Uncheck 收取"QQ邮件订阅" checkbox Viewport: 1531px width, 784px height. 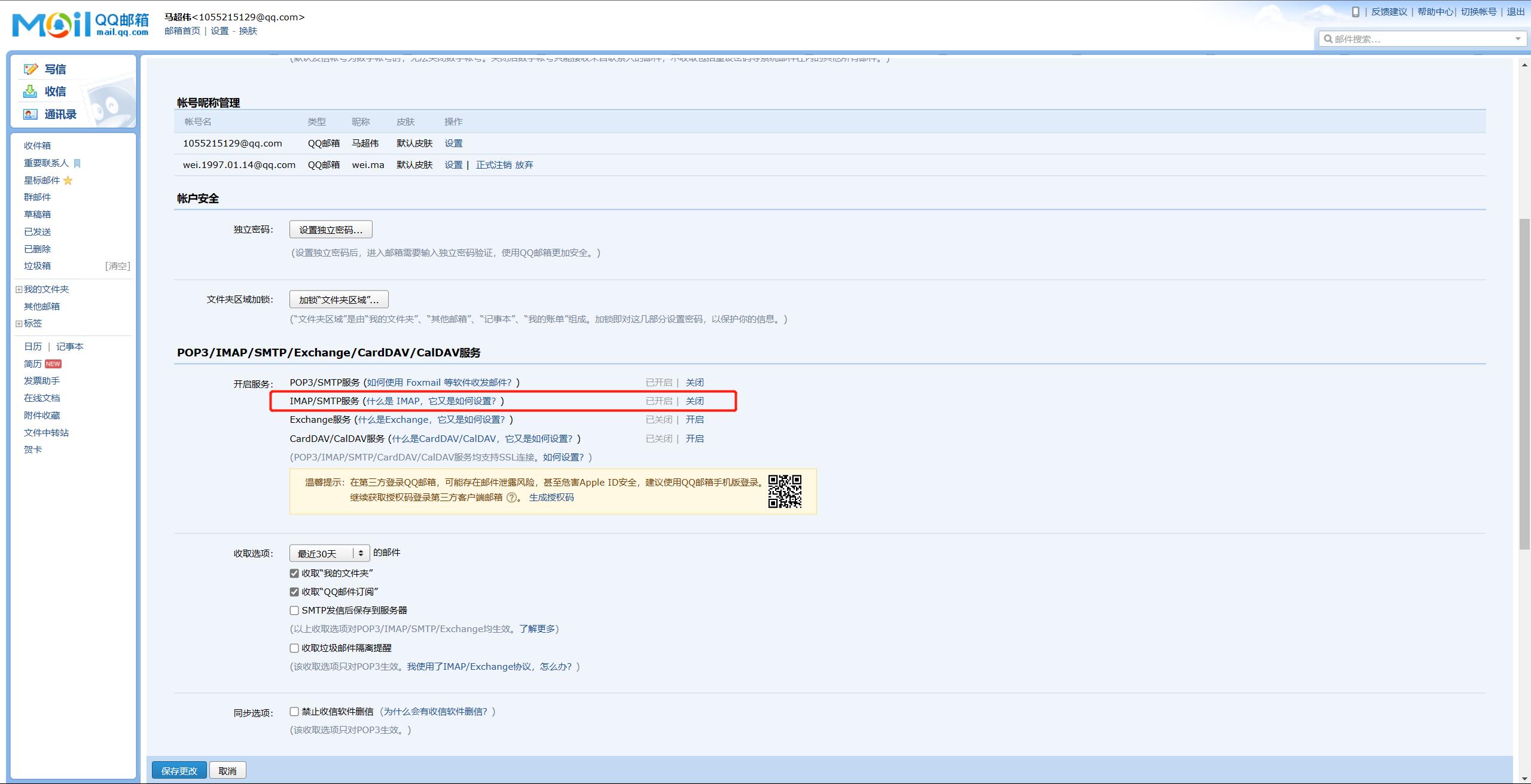click(x=294, y=592)
